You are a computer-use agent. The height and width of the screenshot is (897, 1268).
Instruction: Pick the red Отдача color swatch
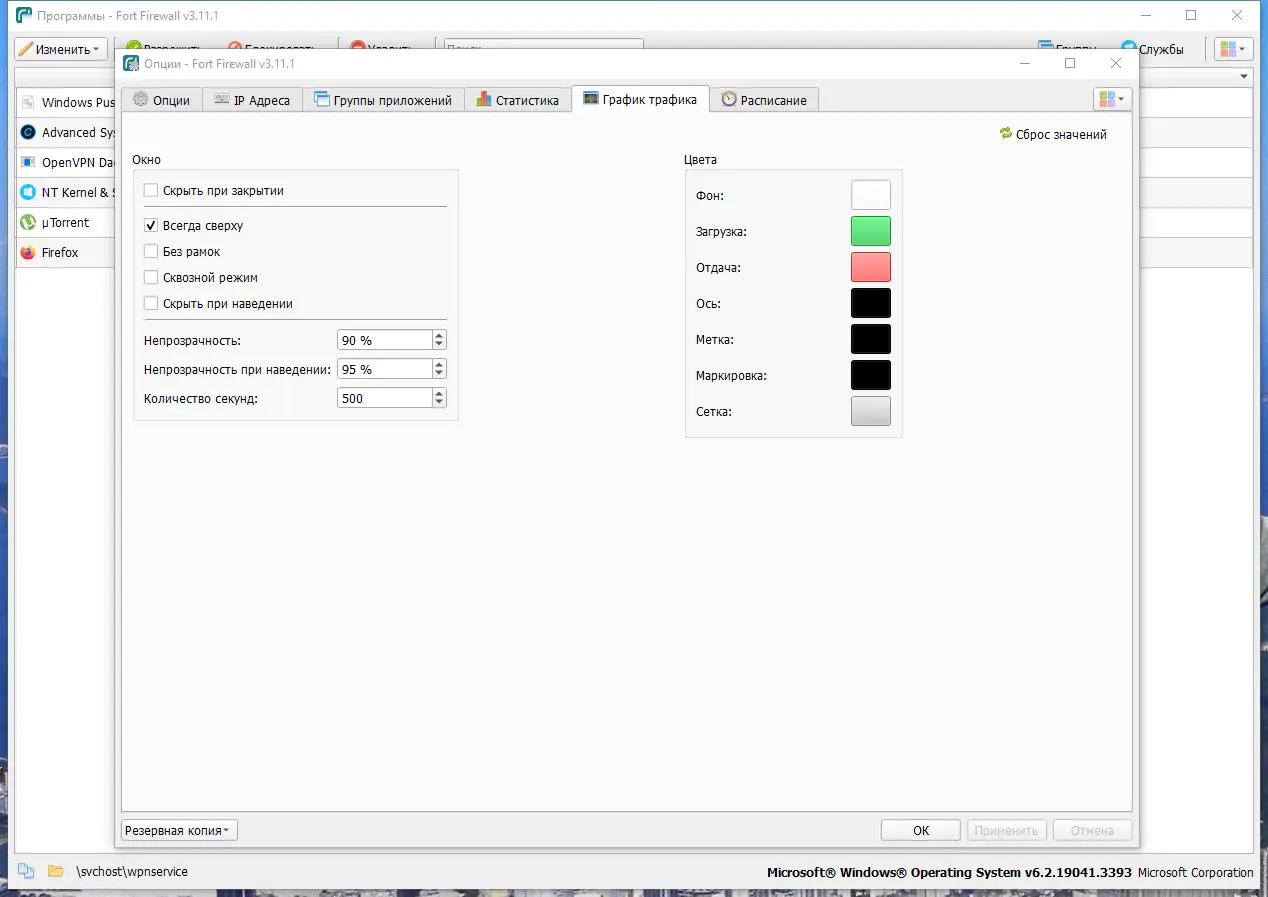[870, 267]
